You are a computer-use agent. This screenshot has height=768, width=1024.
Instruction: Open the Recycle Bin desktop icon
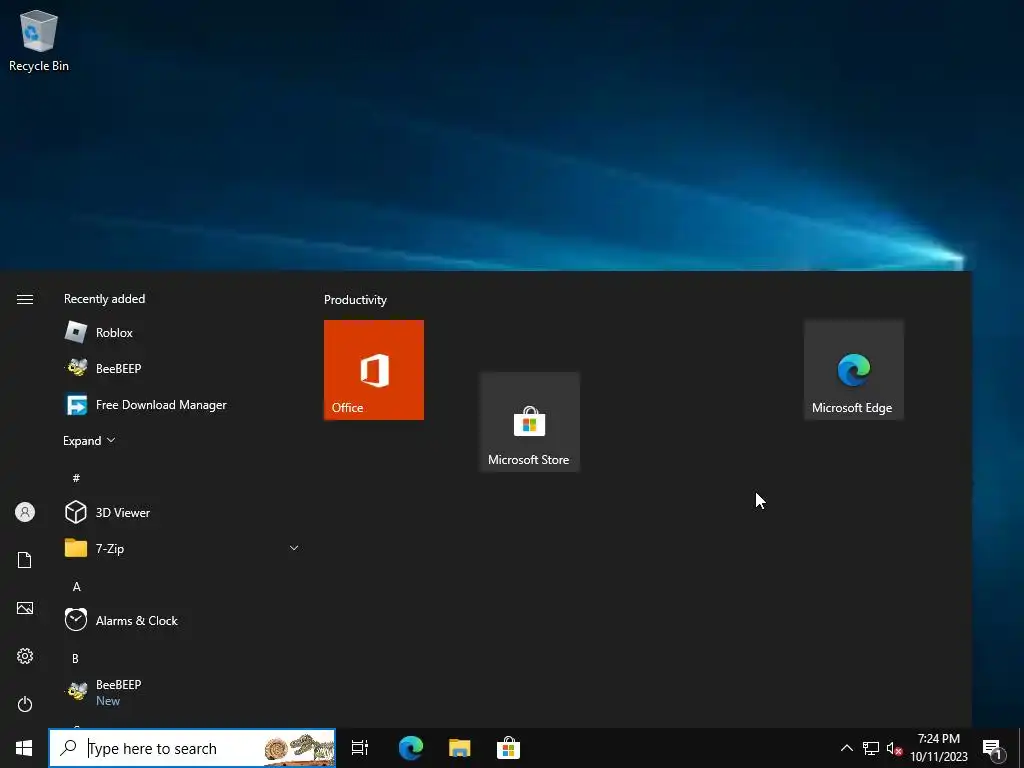coord(39,40)
